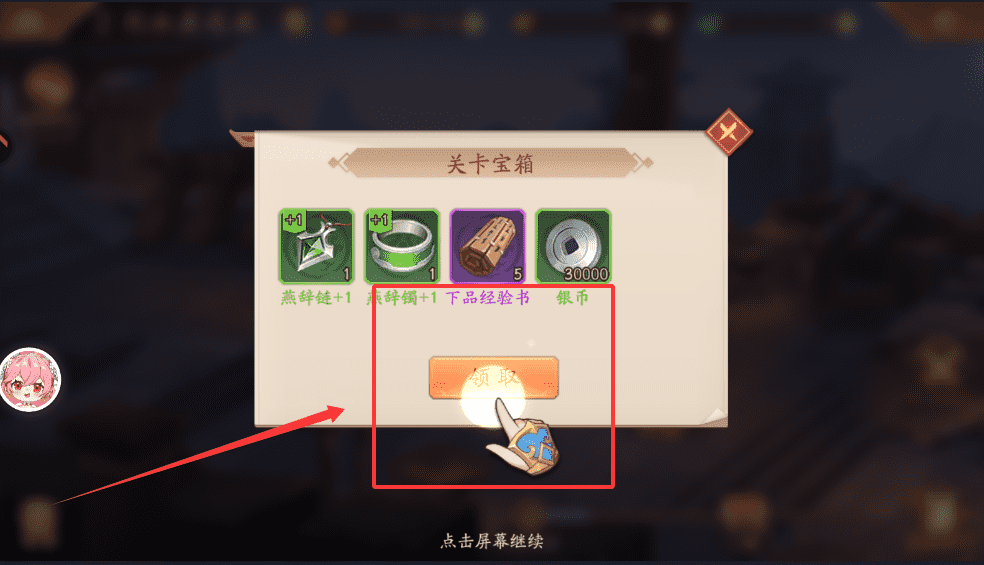Click the 燕辞镯+1 item name label
This screenshot has height=565, width=984.
pyautogui.click(x=402, y=297)
